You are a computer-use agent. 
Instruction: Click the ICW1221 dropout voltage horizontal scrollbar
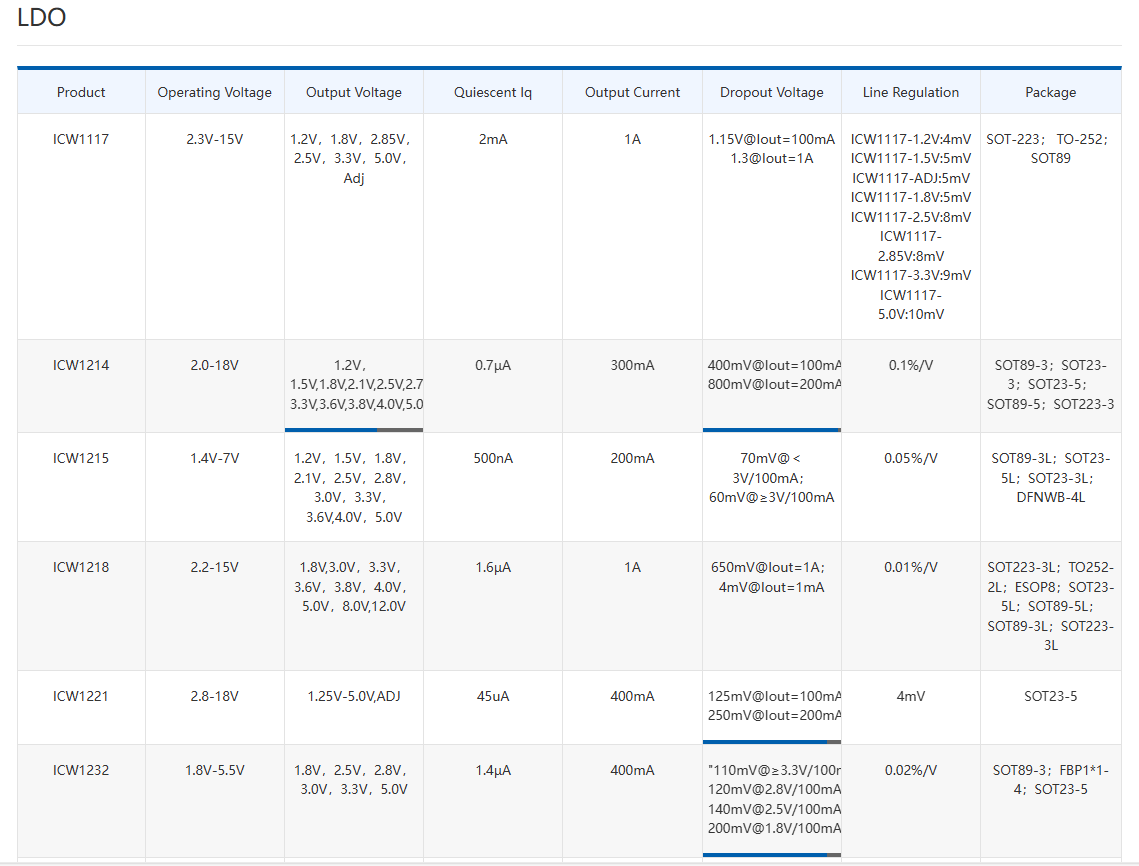[x=765, y=742]
